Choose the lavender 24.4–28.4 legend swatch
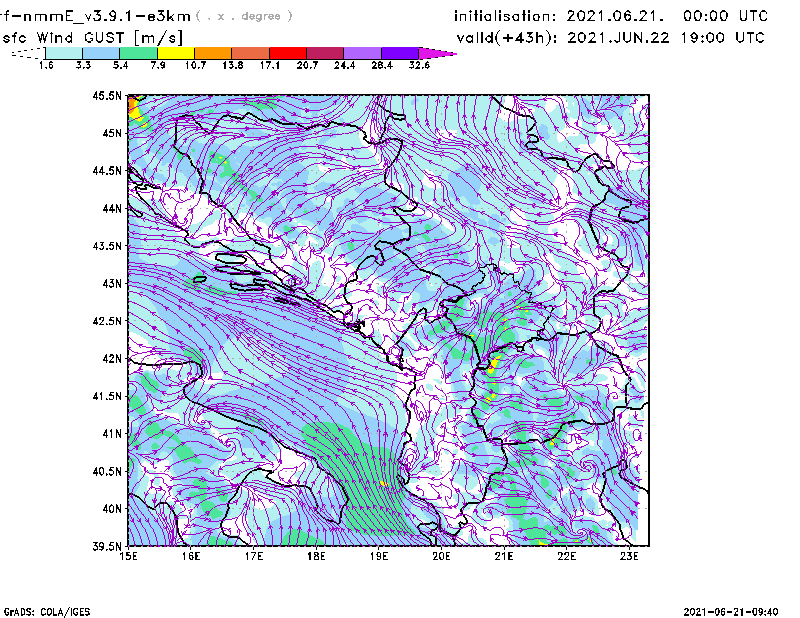 (363, 53)
